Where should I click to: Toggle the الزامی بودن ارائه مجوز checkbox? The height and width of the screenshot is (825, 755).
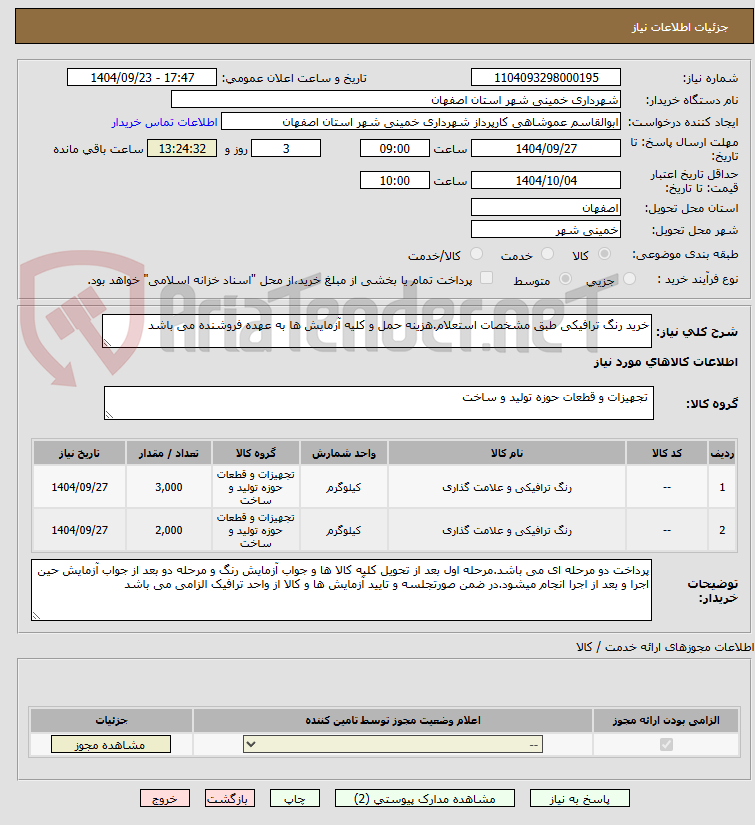pos(666,744)
